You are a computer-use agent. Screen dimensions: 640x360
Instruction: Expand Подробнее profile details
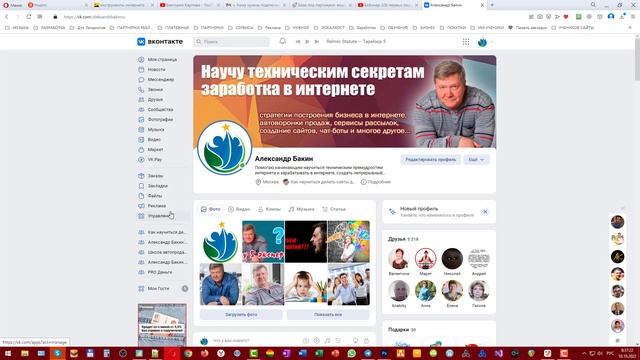(376, 182)
